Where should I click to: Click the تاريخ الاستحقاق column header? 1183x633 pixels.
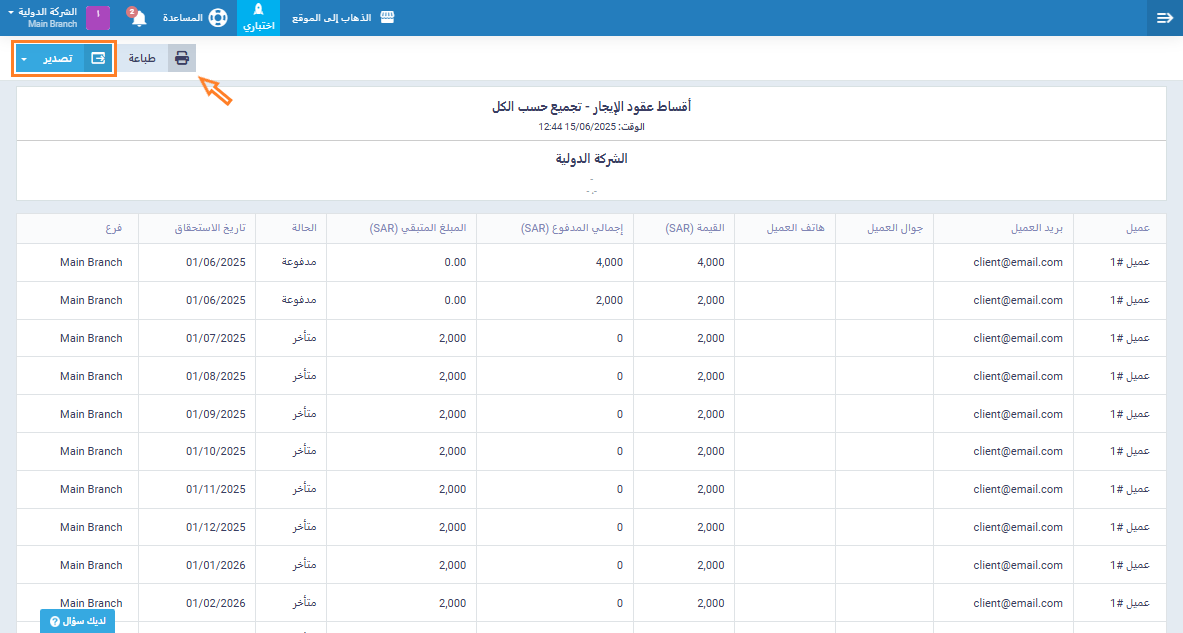[209, 228]
